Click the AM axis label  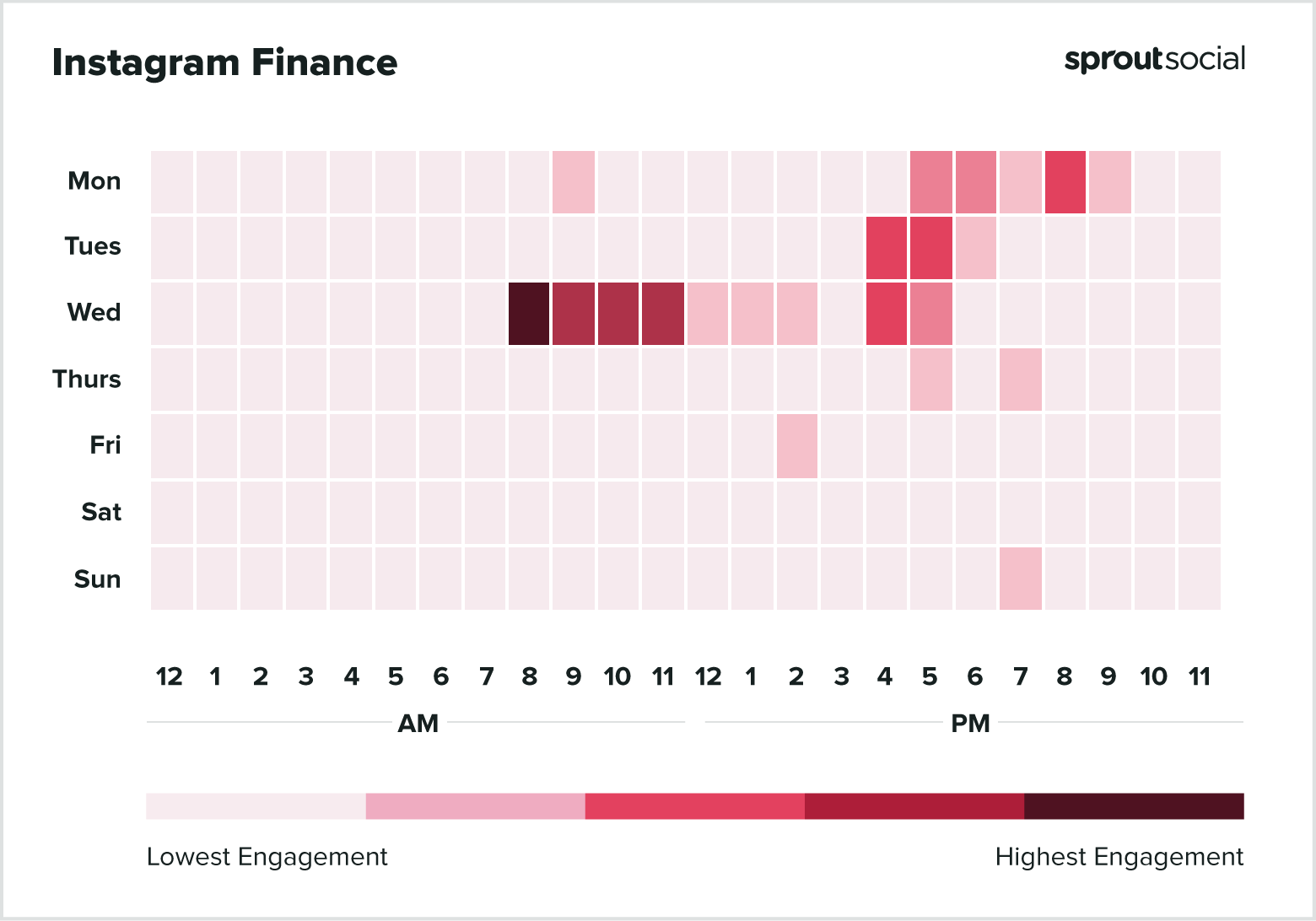click(418, 724)
